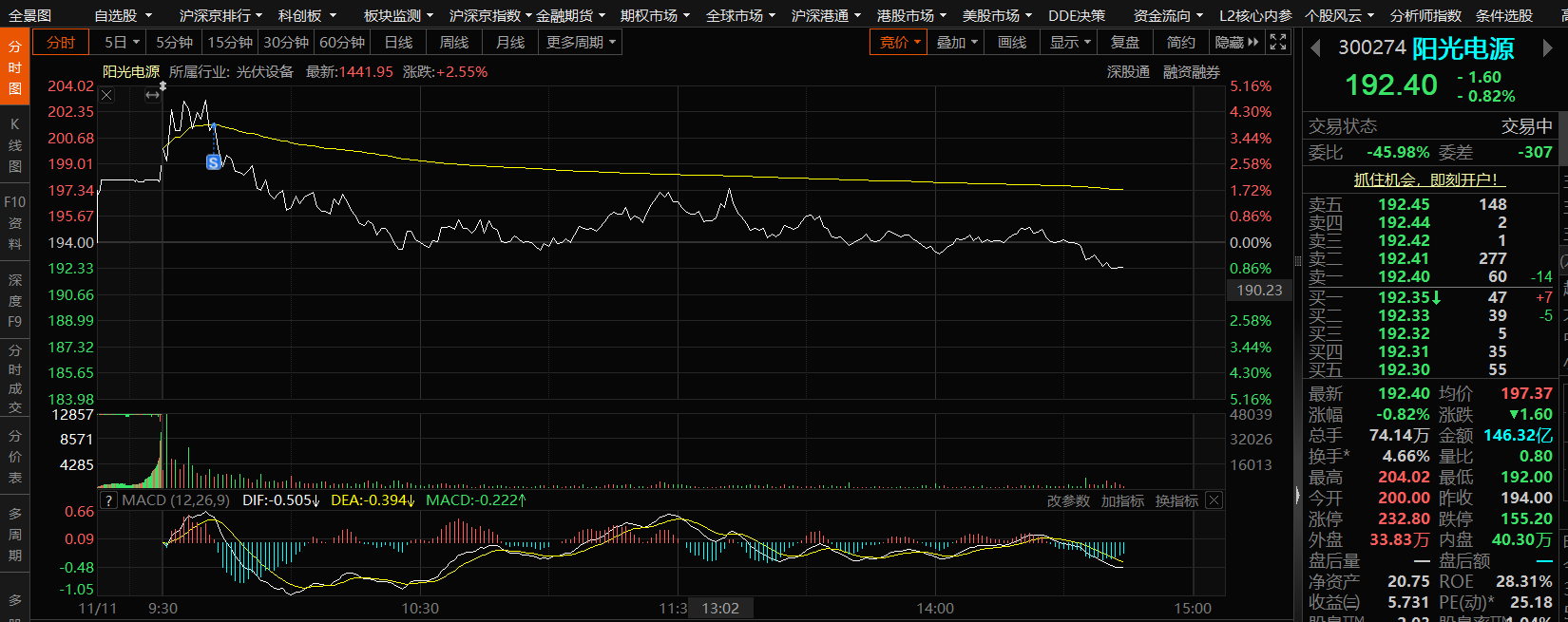Open the 自选股 menu
The height and width of the screenshot is (622, 1568).
click(123, 15)
